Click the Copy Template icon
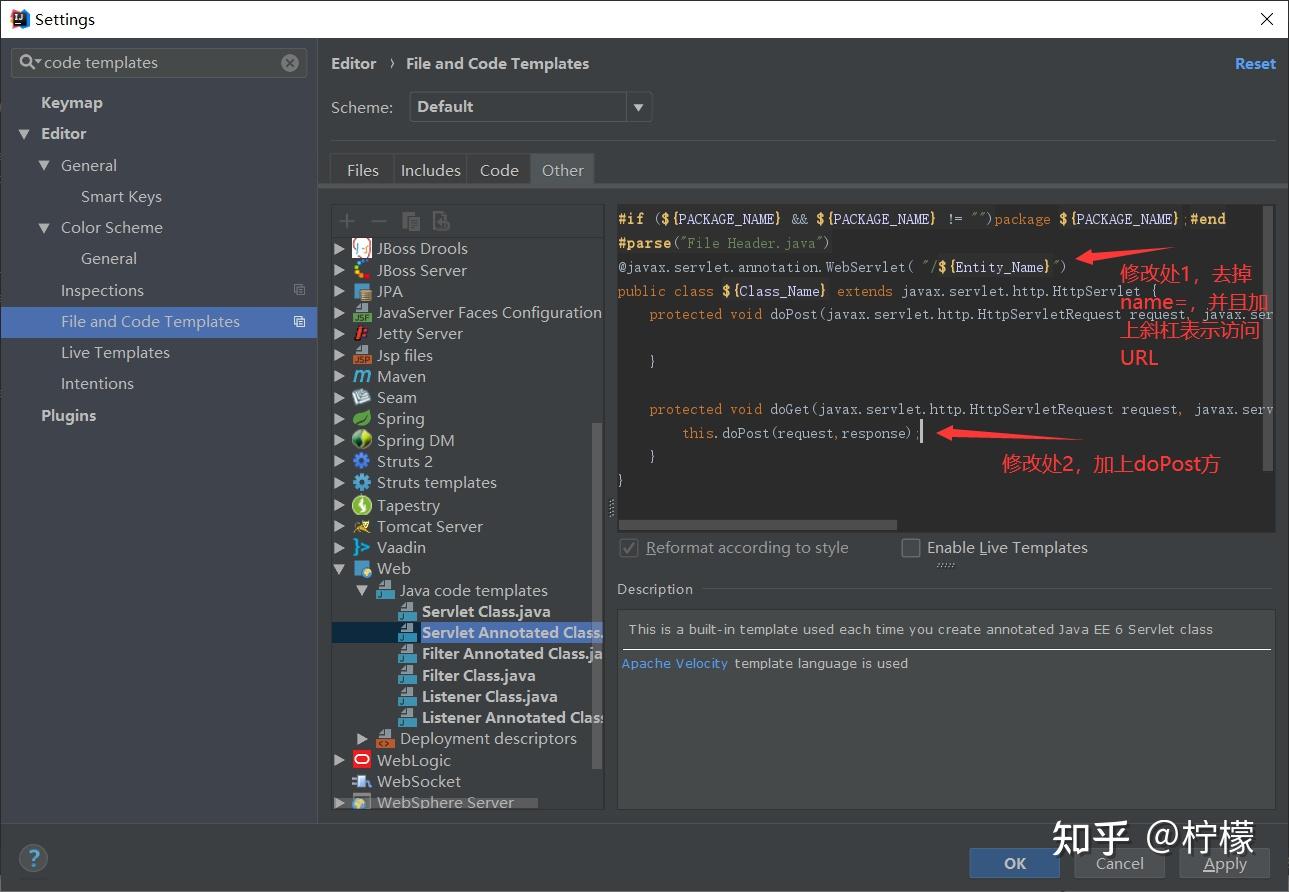1289x892 pixels. pyautogui.click(x=410, y=221)
